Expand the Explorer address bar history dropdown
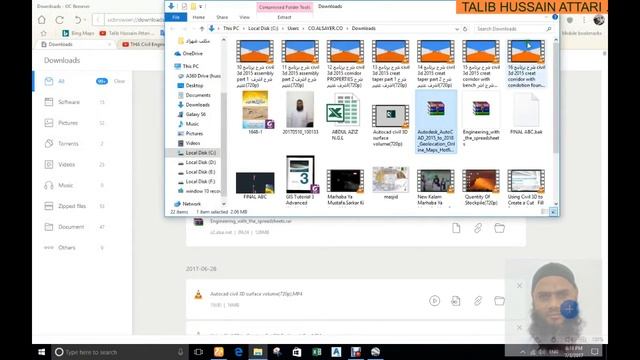The width and height of the screenshot is (640, 360). tap(457, 29)
